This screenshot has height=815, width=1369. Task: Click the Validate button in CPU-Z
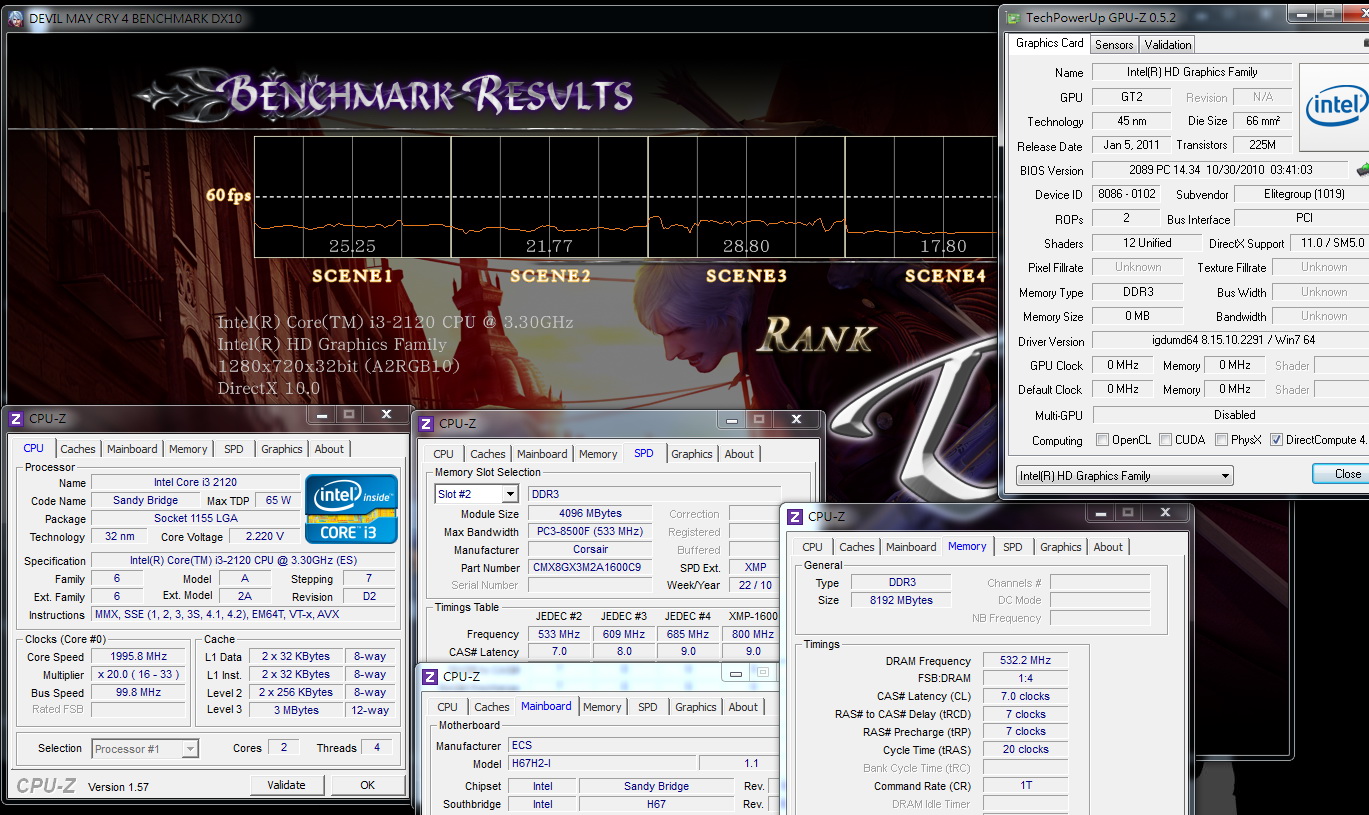(x=286, y=785)
